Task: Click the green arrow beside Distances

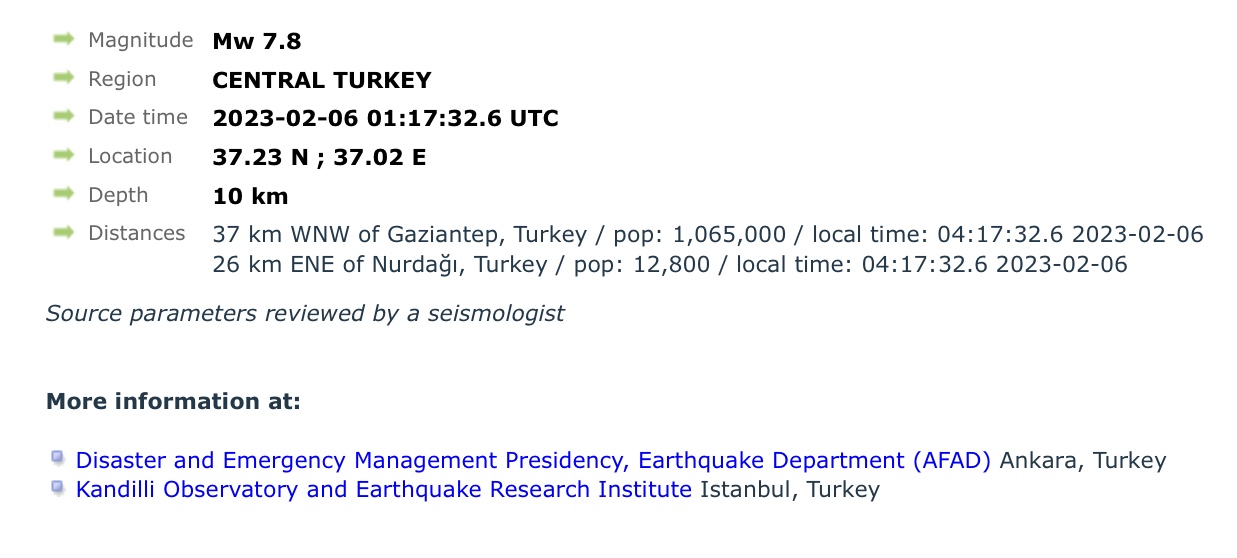Action: (64, 232)
